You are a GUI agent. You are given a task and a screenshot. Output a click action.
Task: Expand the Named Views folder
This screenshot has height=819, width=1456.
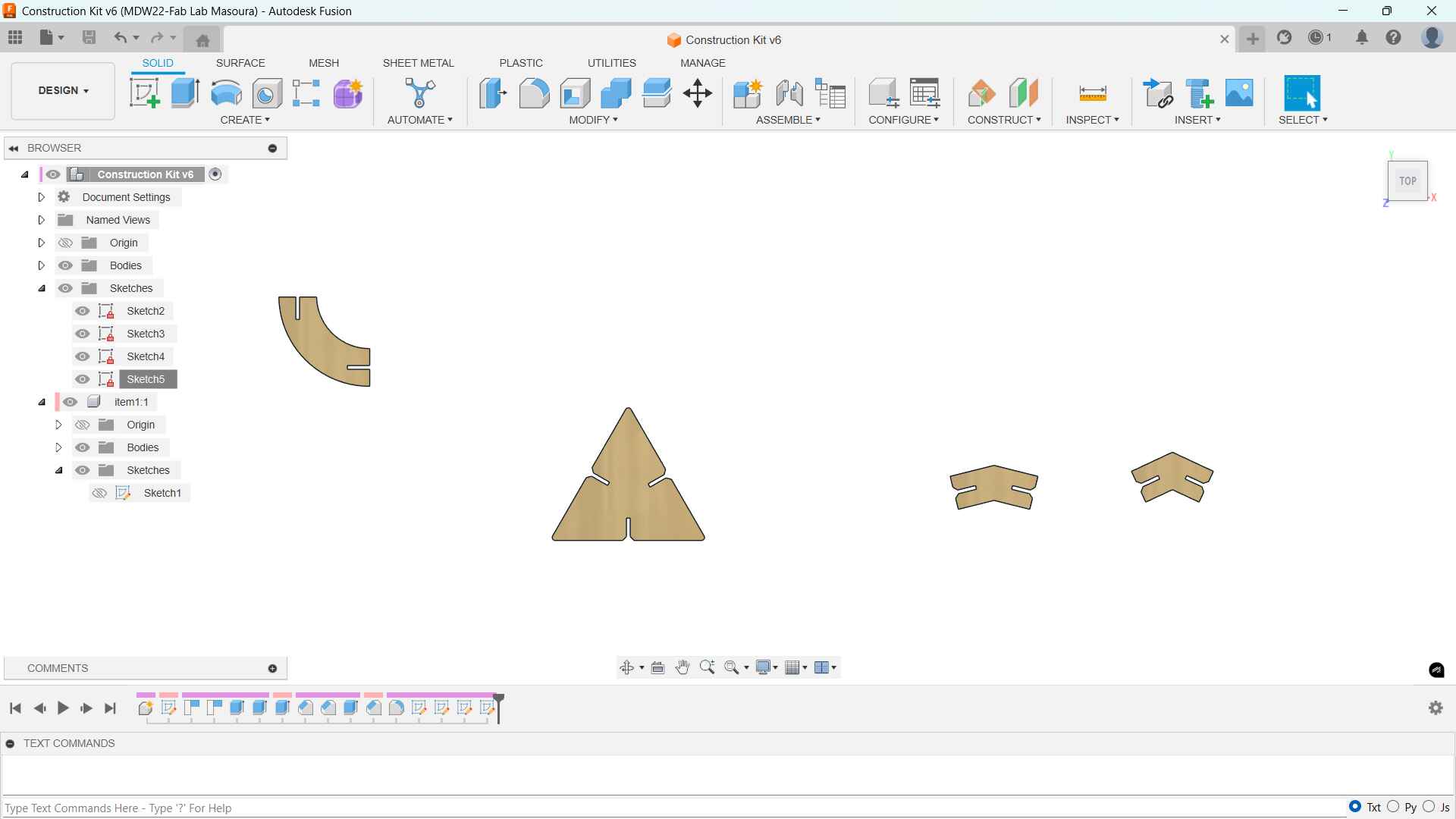tap(42, 220)
